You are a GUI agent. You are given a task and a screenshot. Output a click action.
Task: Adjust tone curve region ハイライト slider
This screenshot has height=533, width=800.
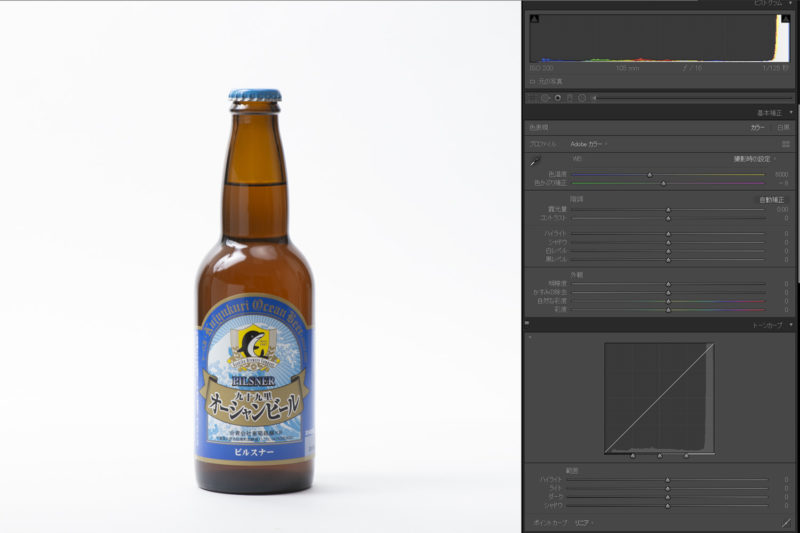tap(667, 479)
